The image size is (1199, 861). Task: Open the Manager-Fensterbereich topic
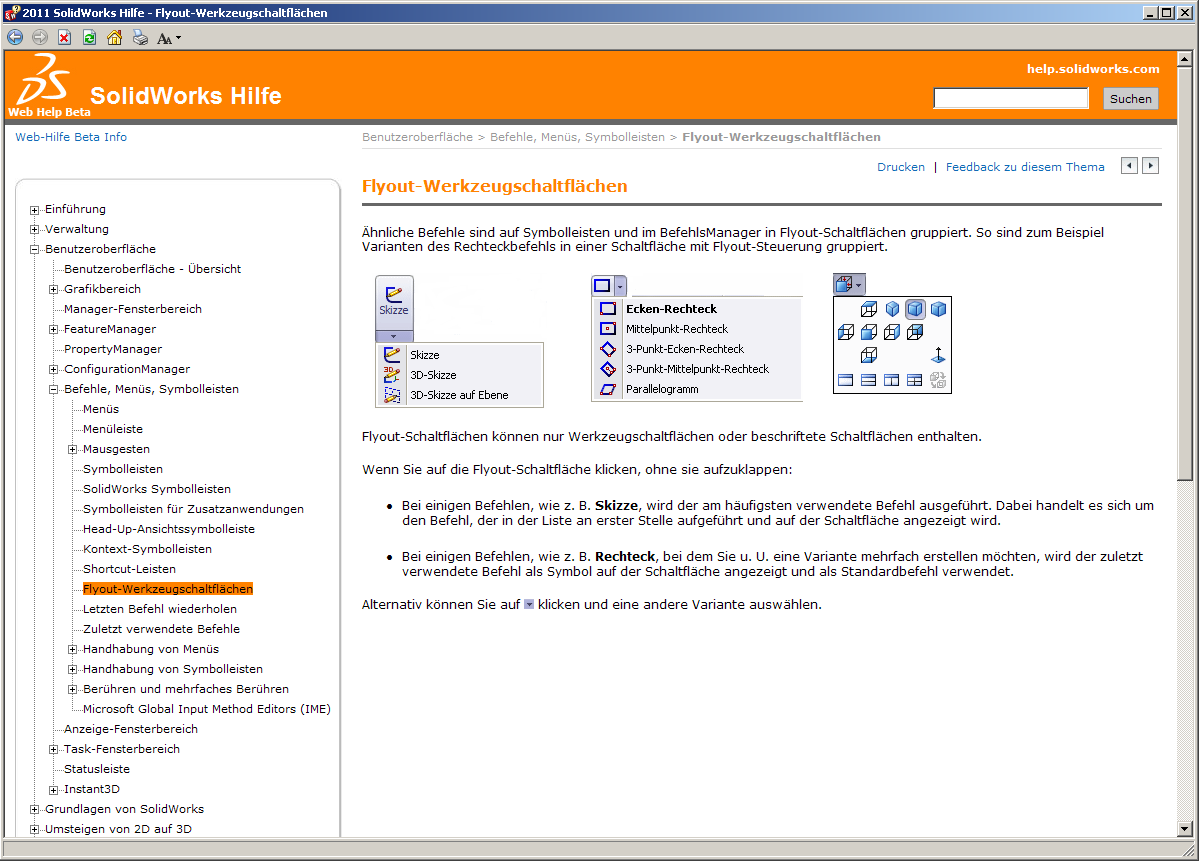(133, 309)
